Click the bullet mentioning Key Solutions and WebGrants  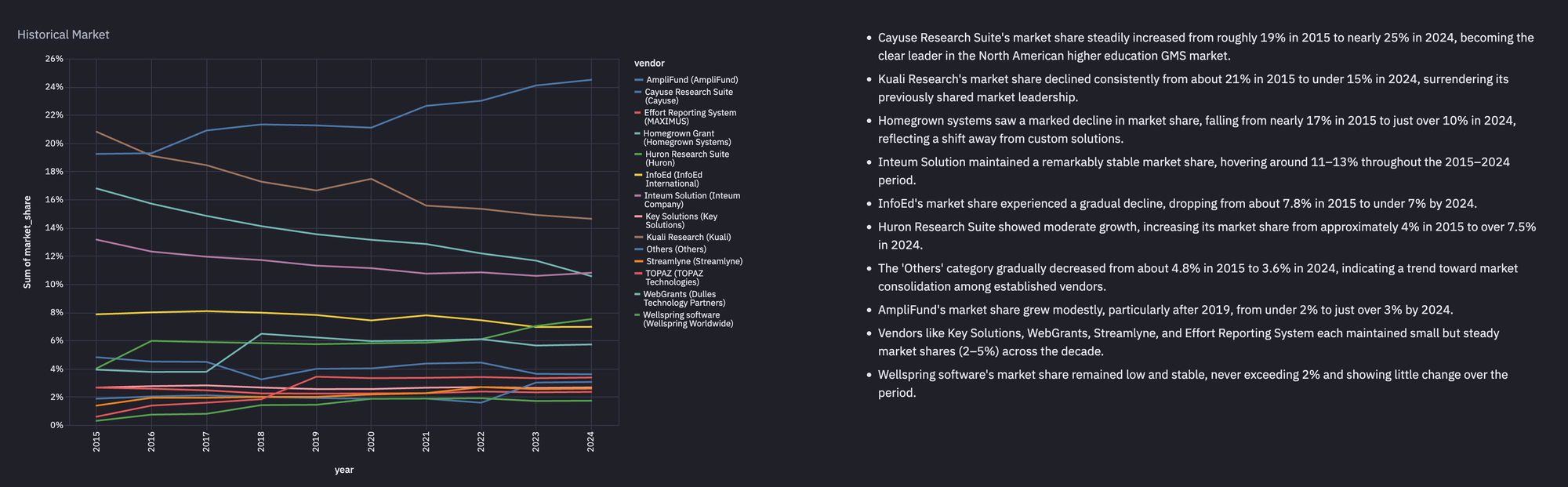tap(1189, 343)
